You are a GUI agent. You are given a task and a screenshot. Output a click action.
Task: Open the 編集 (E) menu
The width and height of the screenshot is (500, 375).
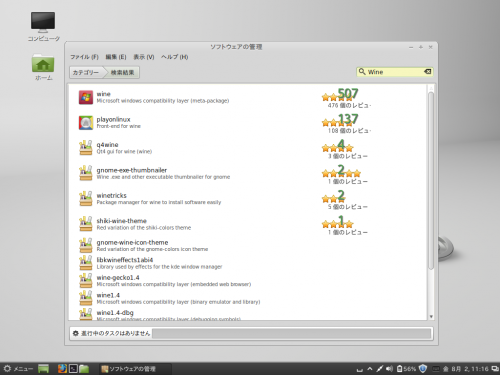(116, 57)
